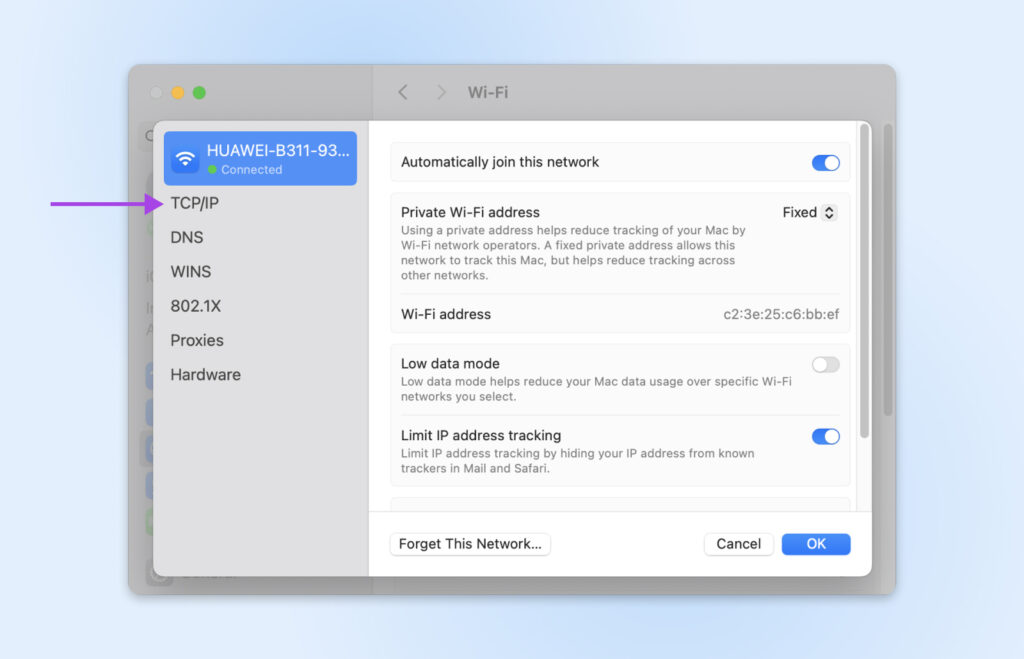Viewport: 1024px width, 659px height.
Task: Open the TCP/IP section
Action: point(194,203)
